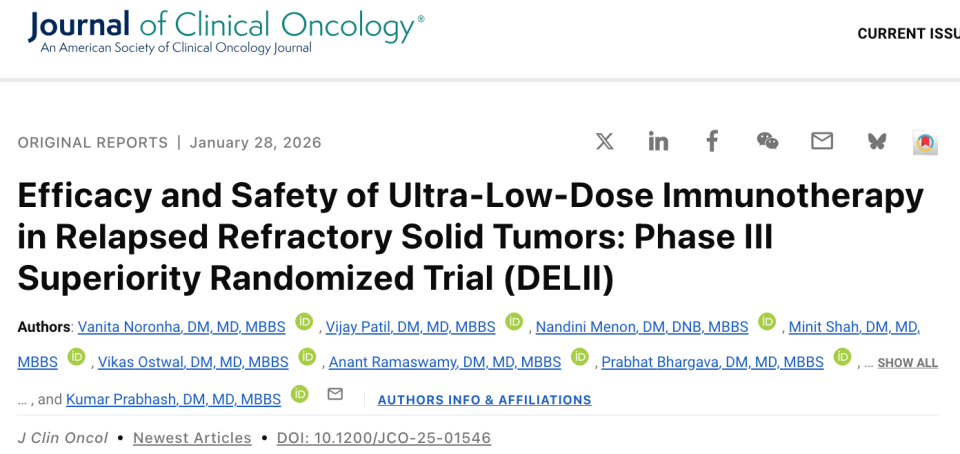Share article on LinkedIn
The image size is (960, 454).
658,141
